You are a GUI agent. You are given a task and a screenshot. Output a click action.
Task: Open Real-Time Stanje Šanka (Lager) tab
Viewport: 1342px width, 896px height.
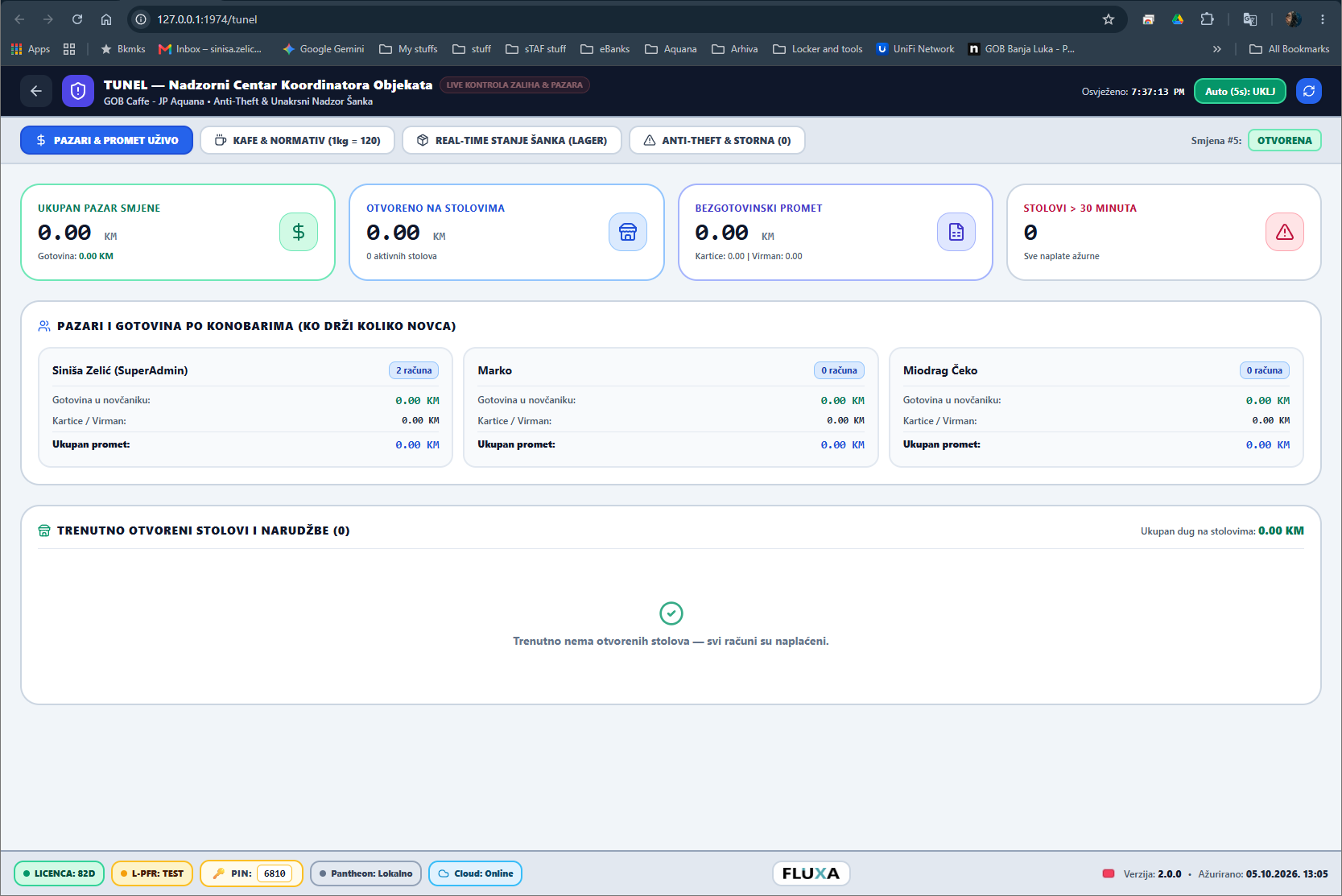[512, 140]
